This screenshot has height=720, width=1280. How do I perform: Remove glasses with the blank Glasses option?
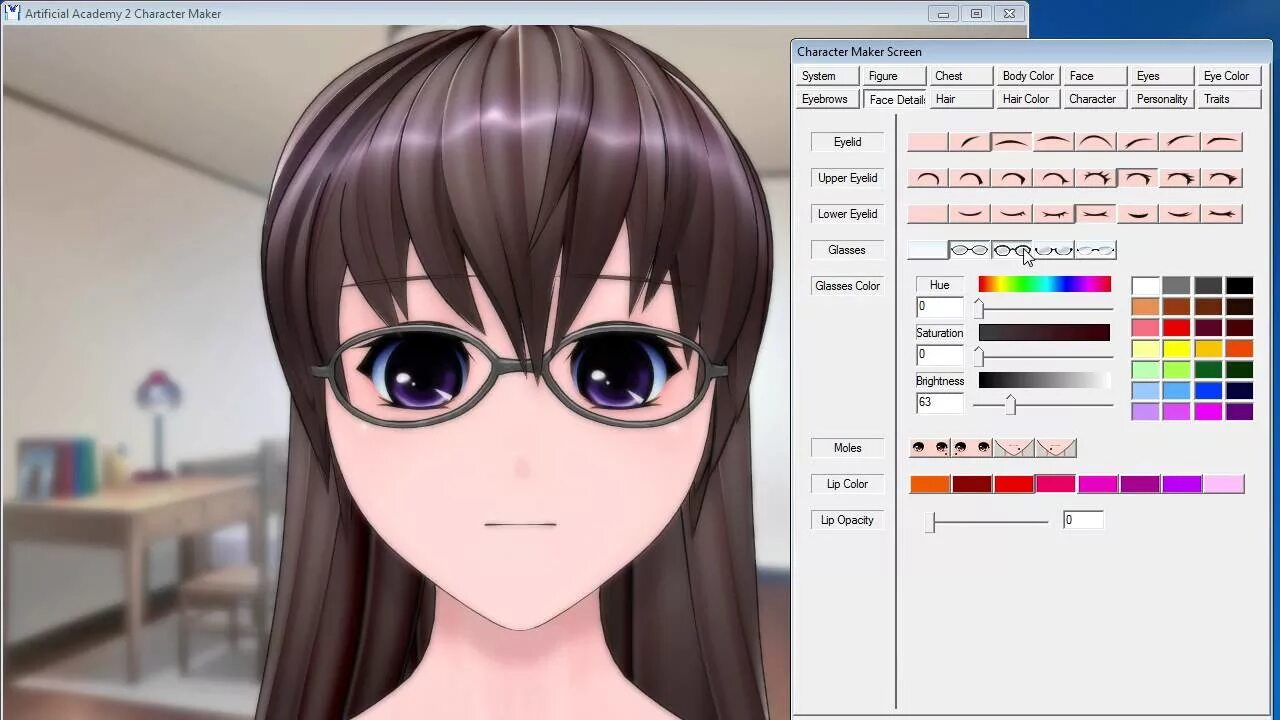tap(927, 250)
